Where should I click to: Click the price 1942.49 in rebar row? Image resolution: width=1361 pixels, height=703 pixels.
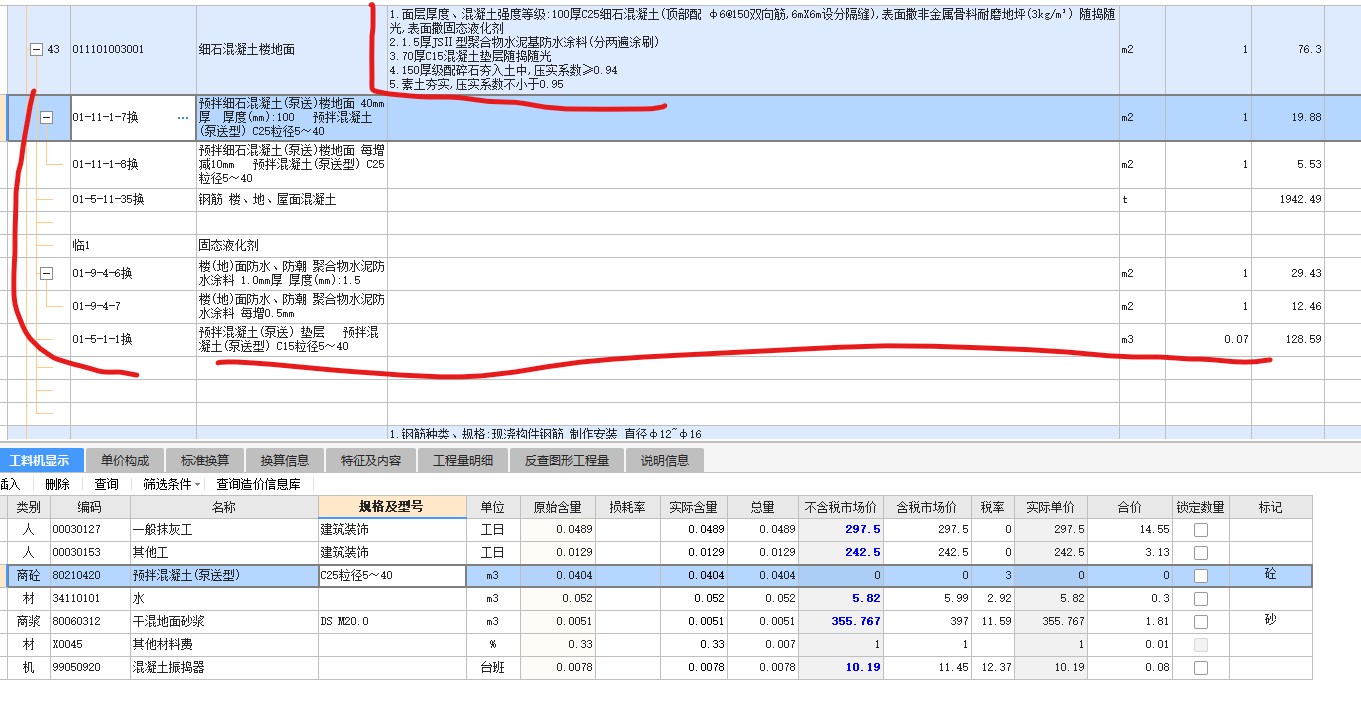pos(1300,200)
